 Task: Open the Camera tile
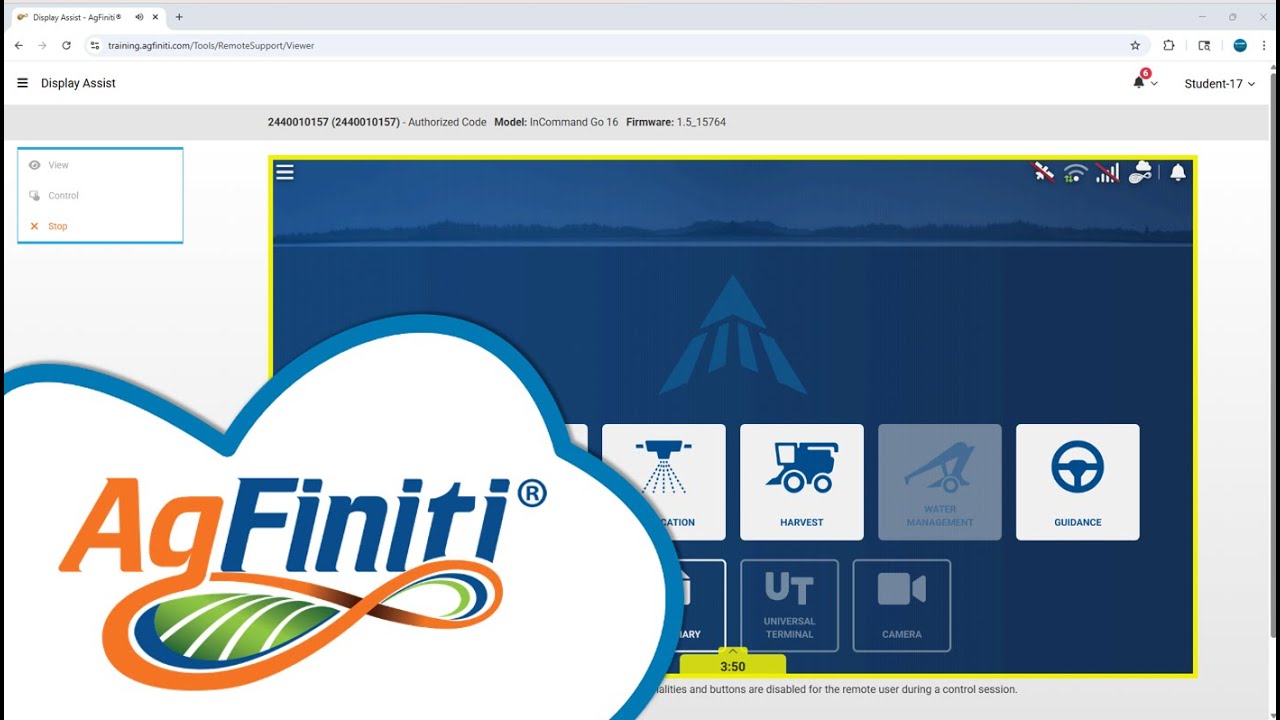tap(901, 605)
